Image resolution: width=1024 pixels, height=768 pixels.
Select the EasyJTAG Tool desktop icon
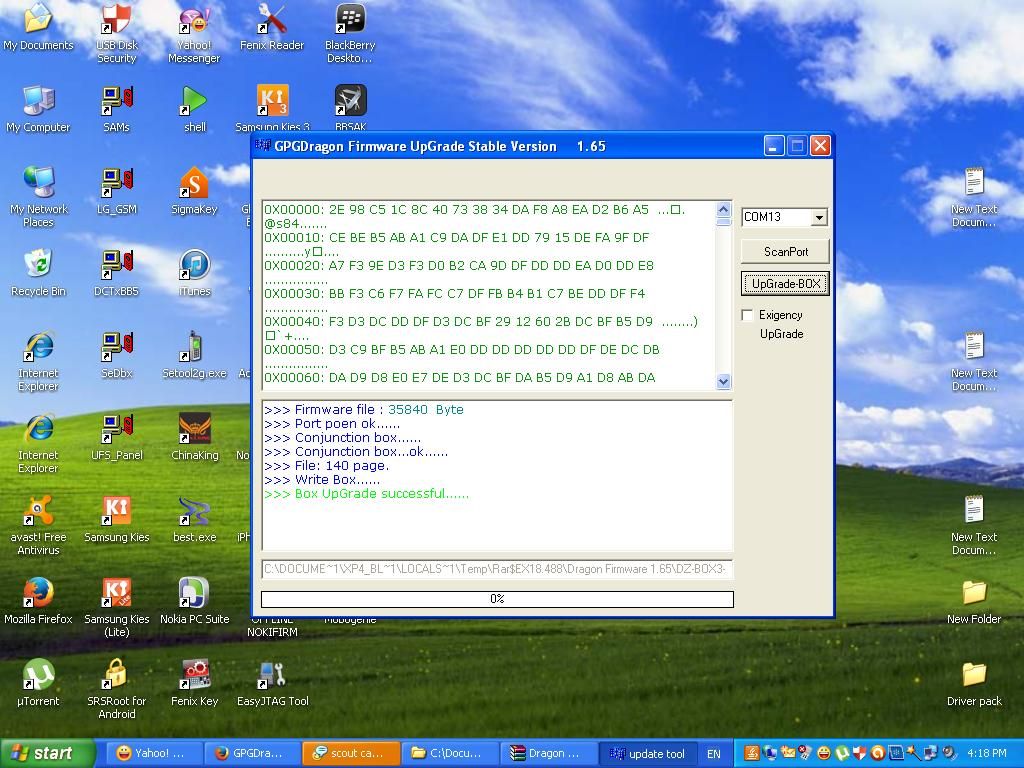(272, 683)
